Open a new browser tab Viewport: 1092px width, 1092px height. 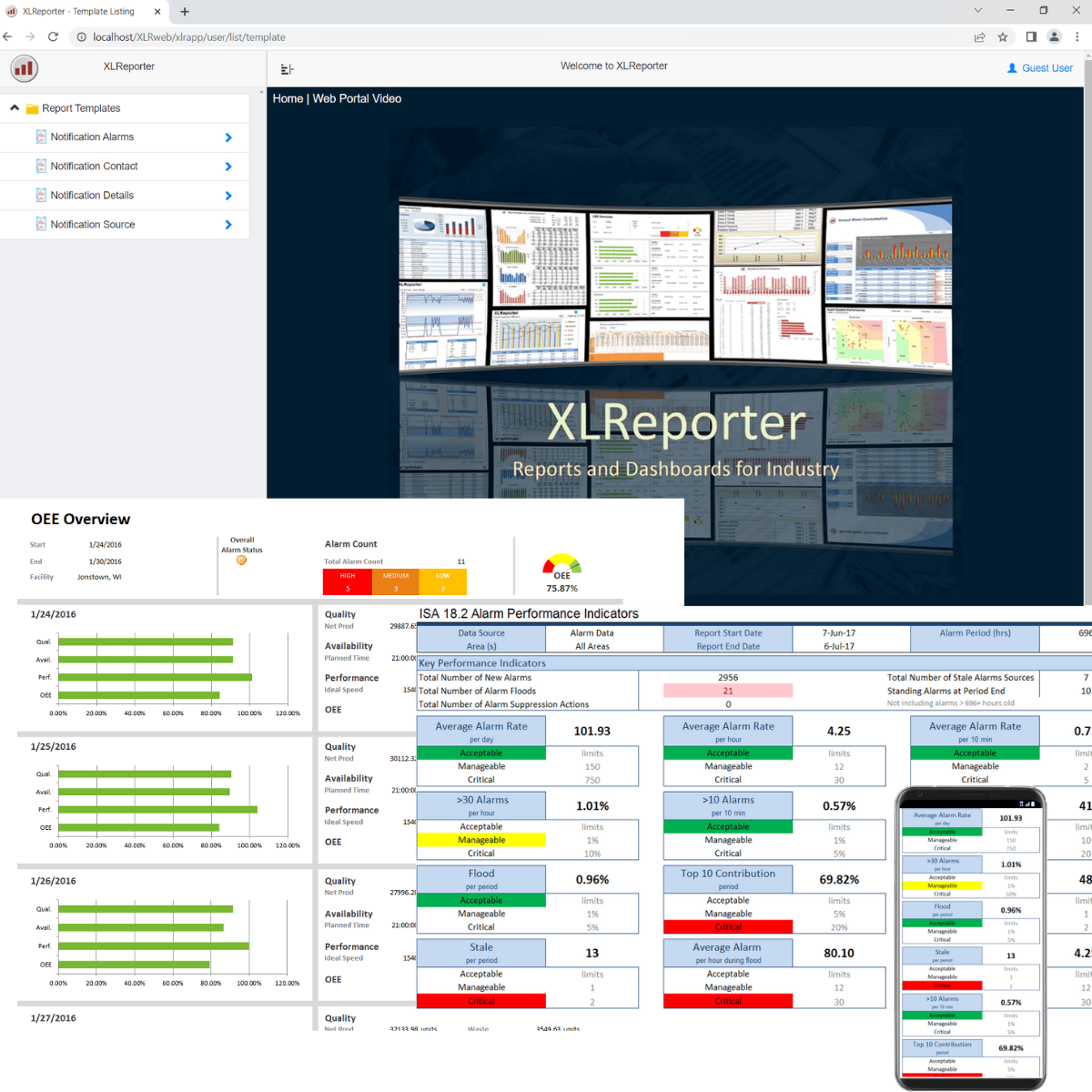tap(185, 12)
